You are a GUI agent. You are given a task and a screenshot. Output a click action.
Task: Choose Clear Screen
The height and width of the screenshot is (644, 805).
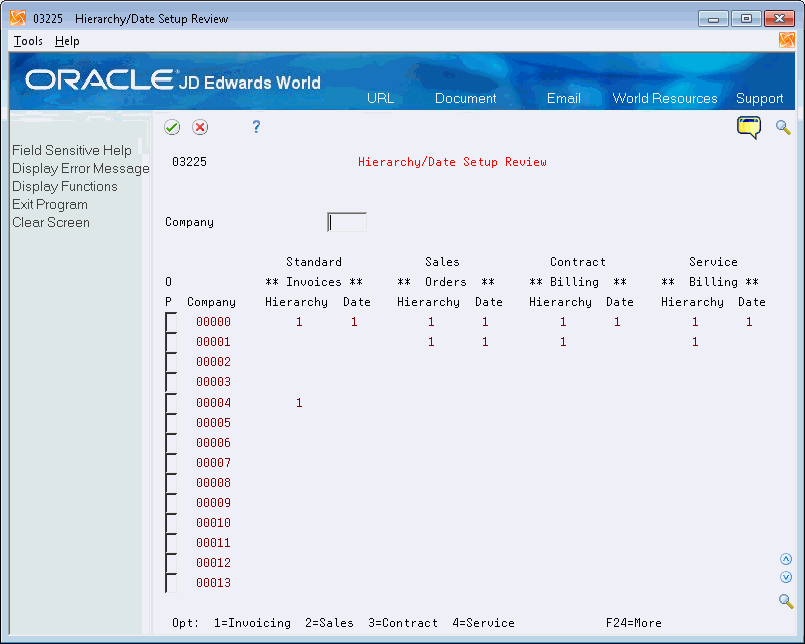click(x=51, y=222)
